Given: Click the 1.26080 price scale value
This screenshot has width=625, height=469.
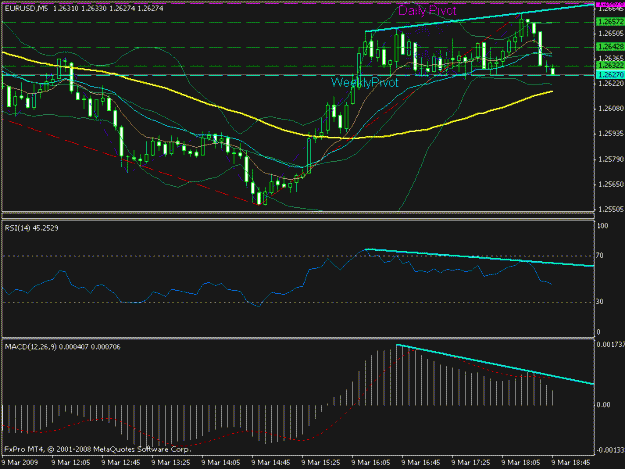Looking at the screenshot, I should (611, 108).
